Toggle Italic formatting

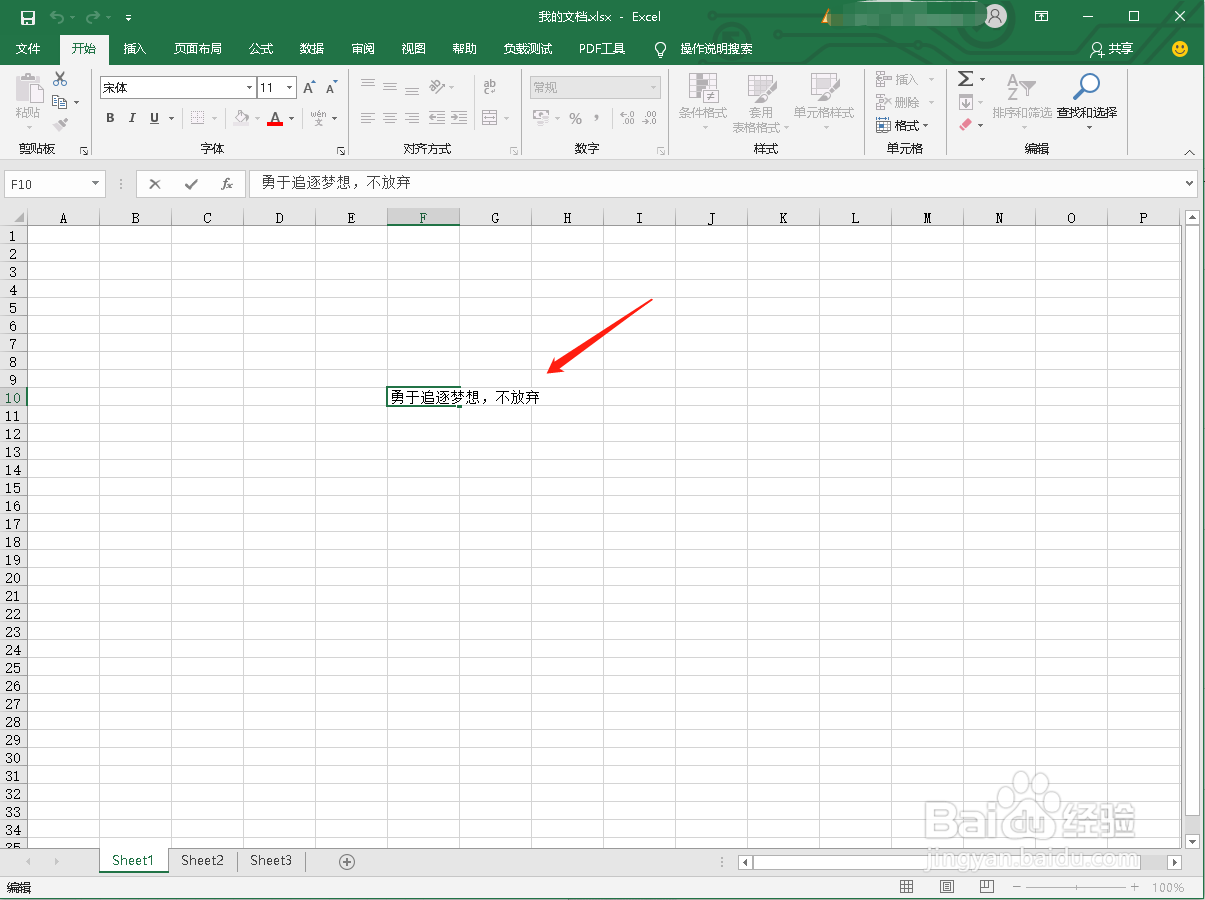pos(132,118)
